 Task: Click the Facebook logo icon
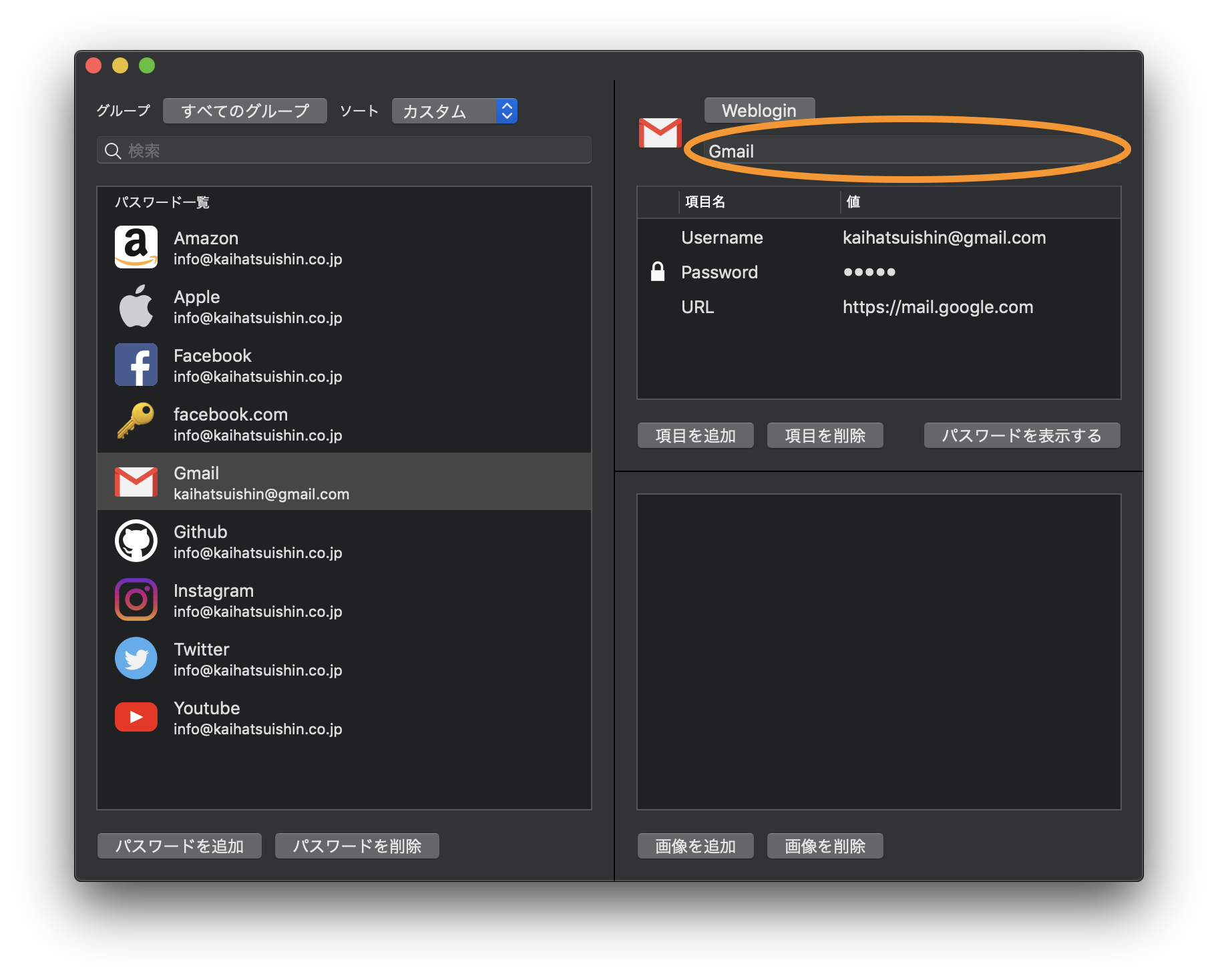[136, 364]
